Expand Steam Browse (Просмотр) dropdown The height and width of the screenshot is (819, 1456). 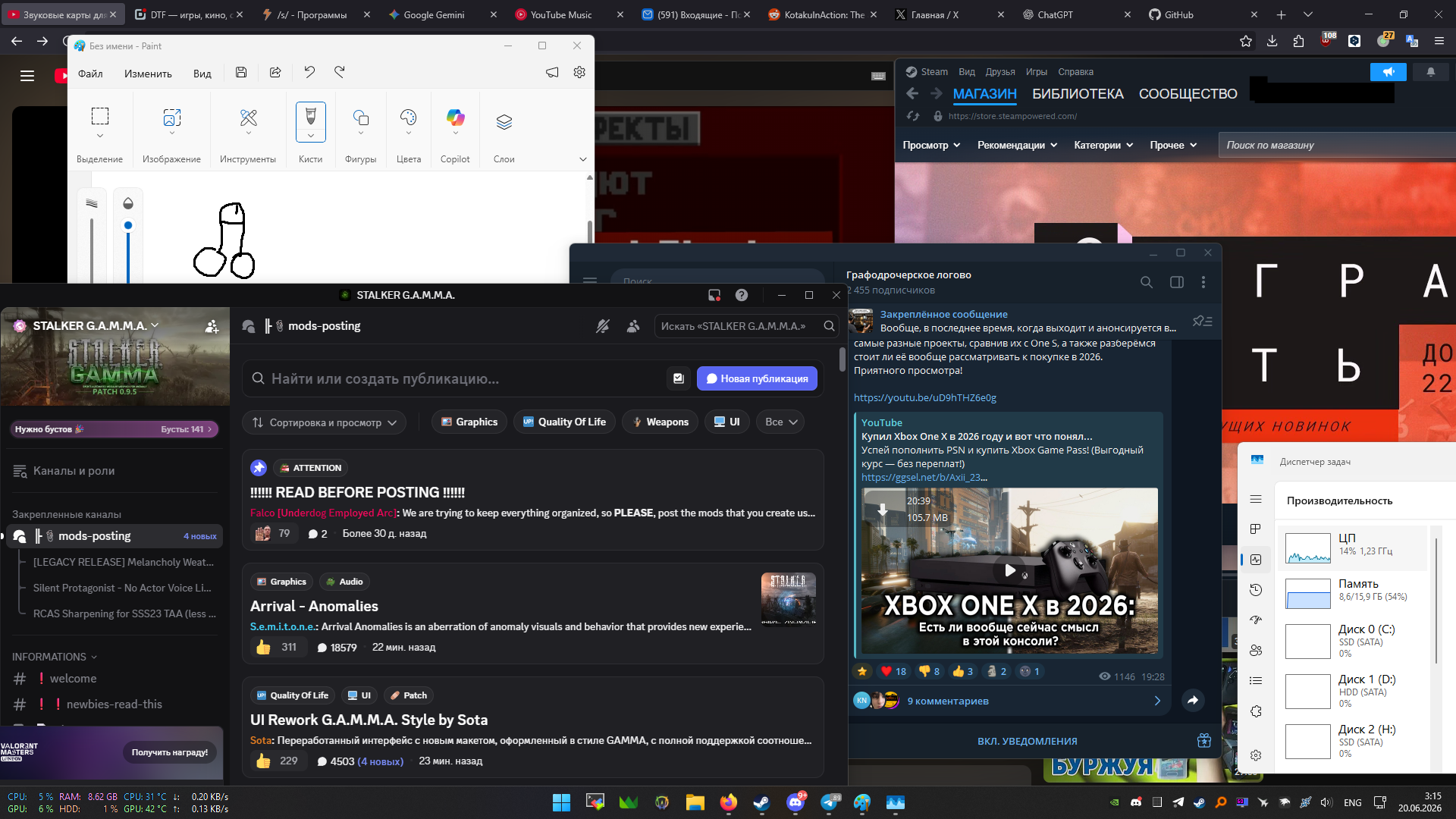click(931, 145)
